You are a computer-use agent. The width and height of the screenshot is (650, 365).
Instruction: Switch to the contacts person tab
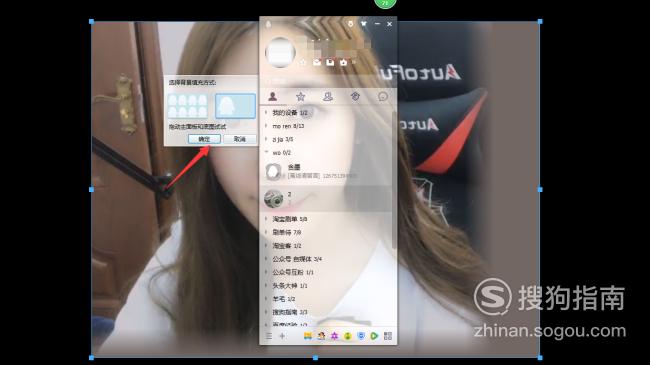click(273, 97)
